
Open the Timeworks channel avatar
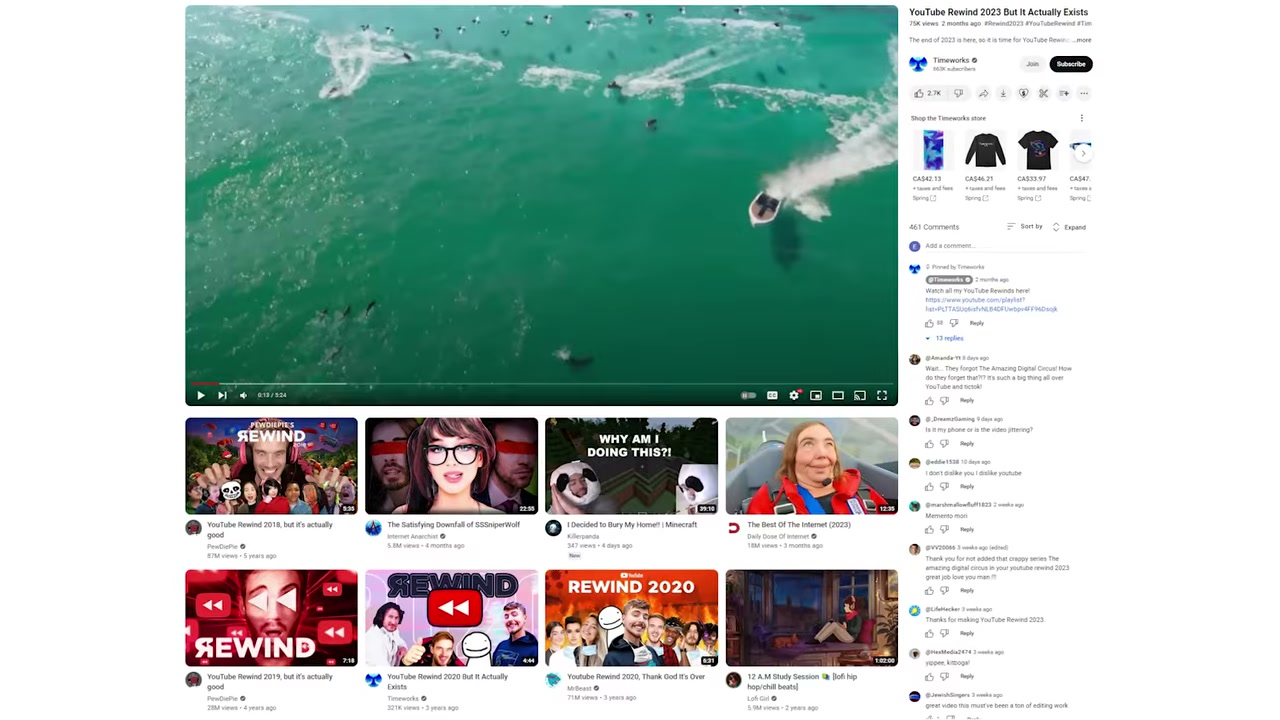[918, 64]
